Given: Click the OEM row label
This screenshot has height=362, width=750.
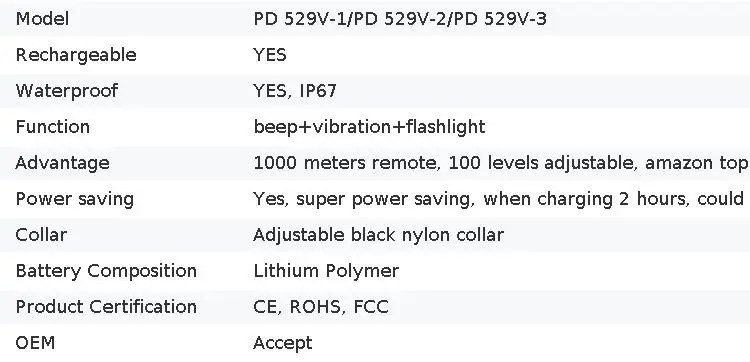Looking at the screenshot, I should [x=35, y=342].
